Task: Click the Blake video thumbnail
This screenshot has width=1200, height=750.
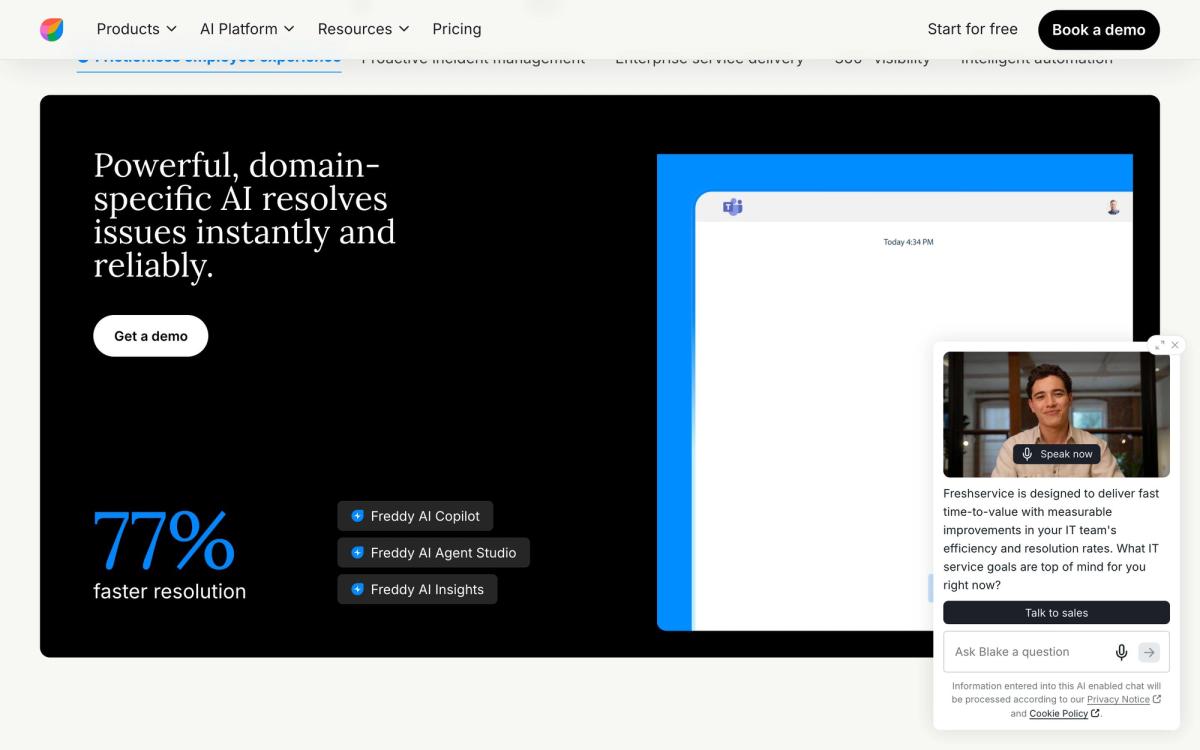Action: (x=1056, y=414)
